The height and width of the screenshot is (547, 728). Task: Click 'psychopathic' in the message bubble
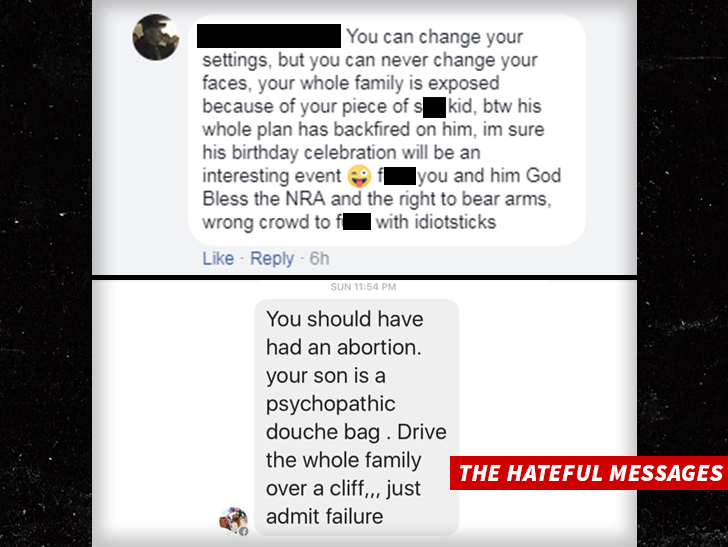click(331, 404)
